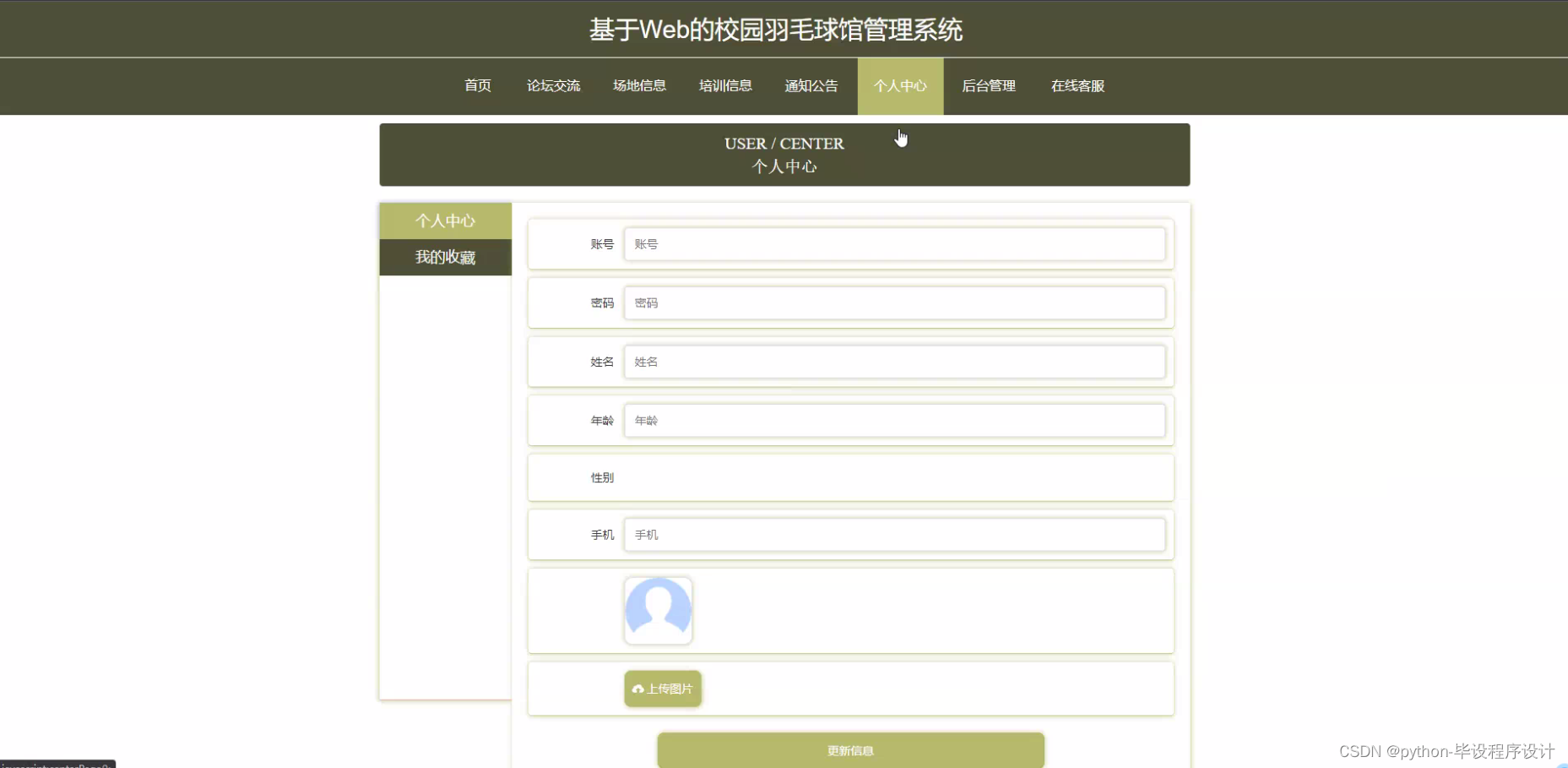This screenshot has height=768, width=1568.
Task: Click the default avatar profile image
Action: click(658, 610)
